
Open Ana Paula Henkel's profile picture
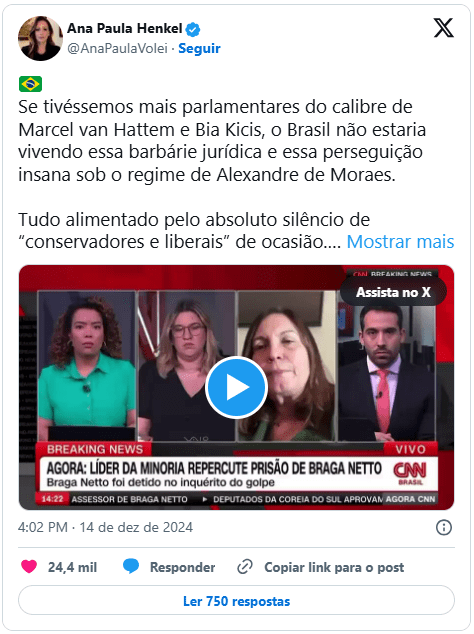tap(40, 38)
